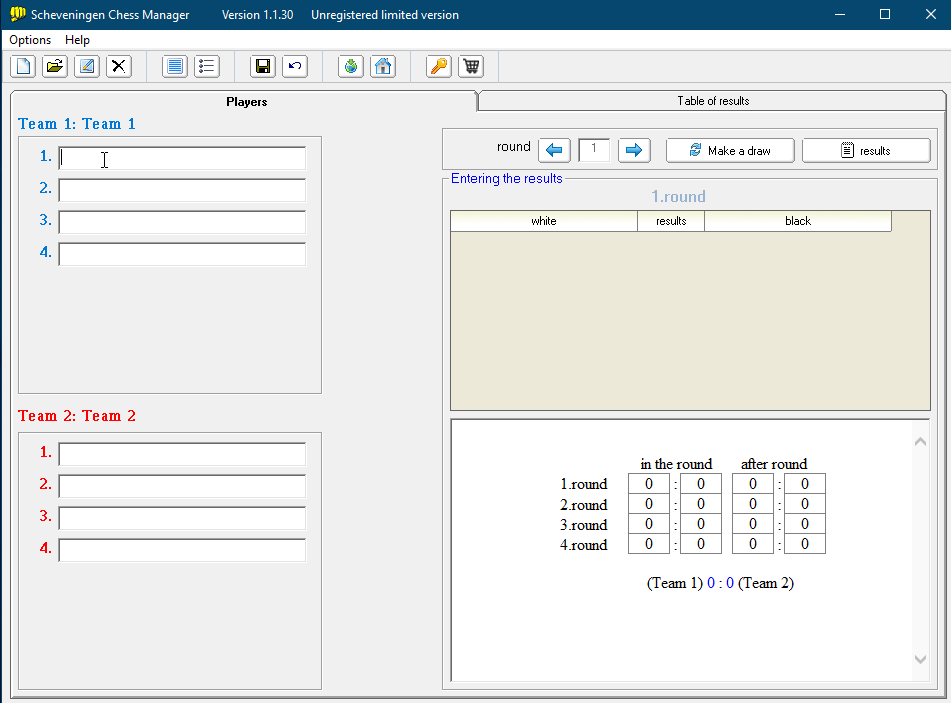The height and width of the screenshot is (703, 951).
Task: Click Team 1 player 1 name field
Action: [x=182, y=158]
